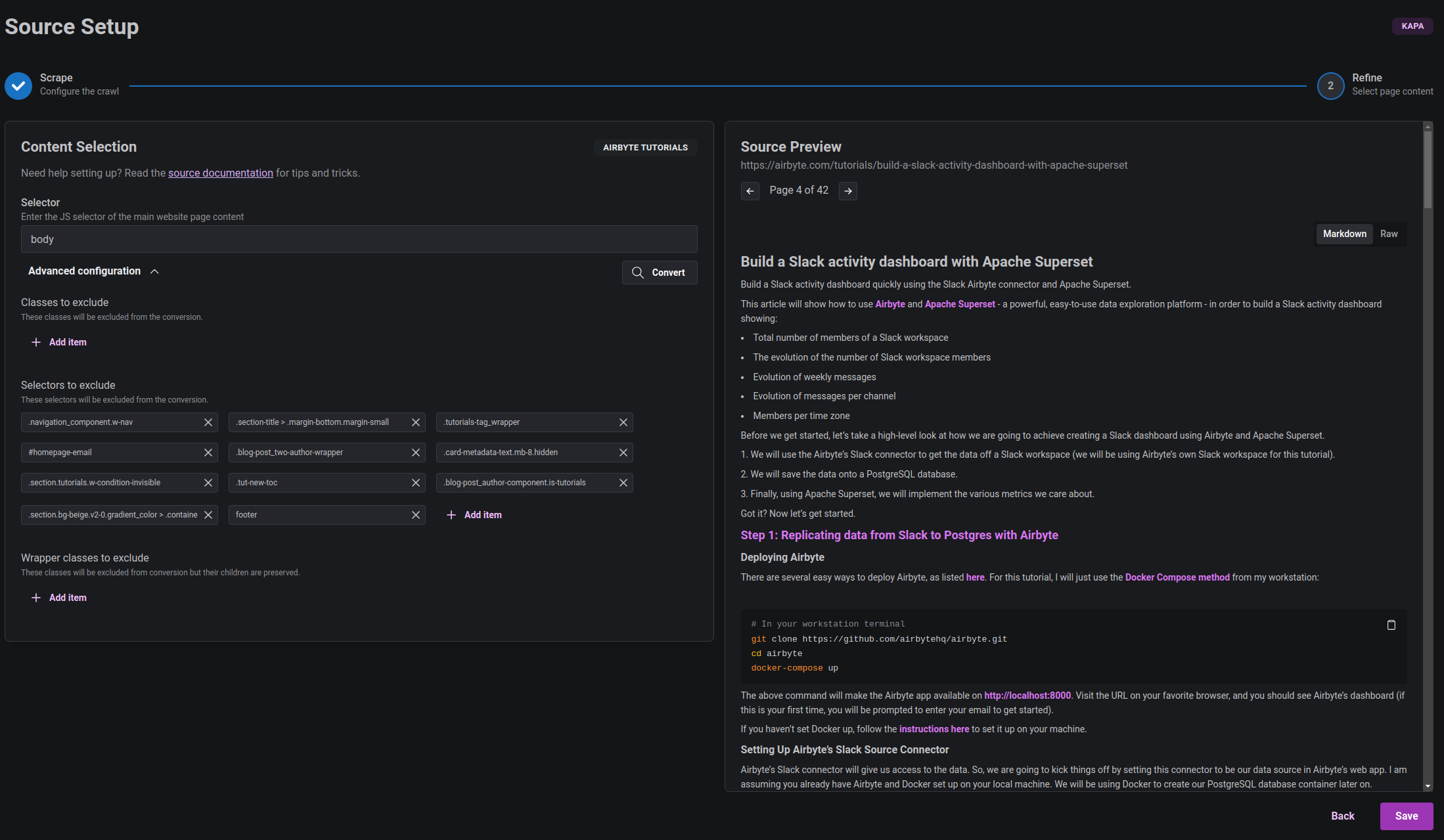Click the Save button

pos(1407,816)
